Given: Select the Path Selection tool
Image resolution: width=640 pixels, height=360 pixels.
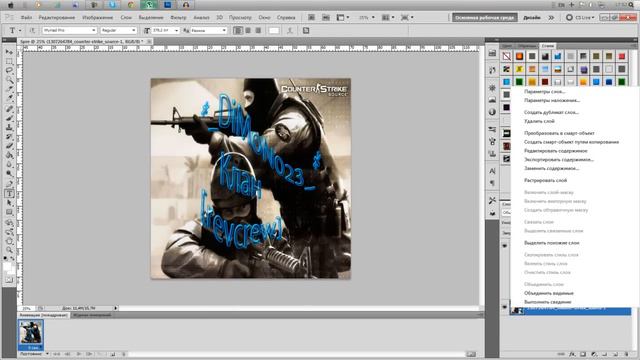Looking at the screenshot, I should [x=9, y=203].
